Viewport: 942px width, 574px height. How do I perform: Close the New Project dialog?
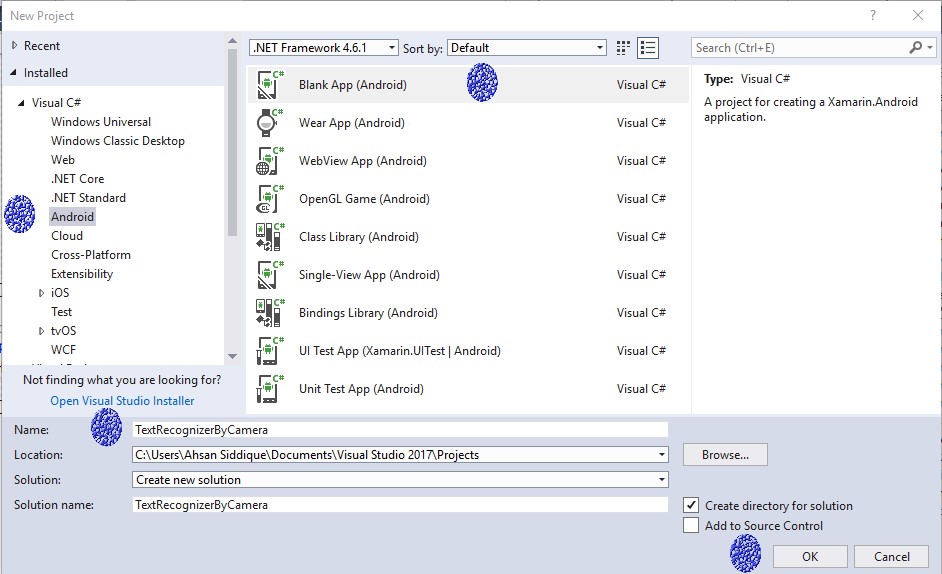click(917, 16)
